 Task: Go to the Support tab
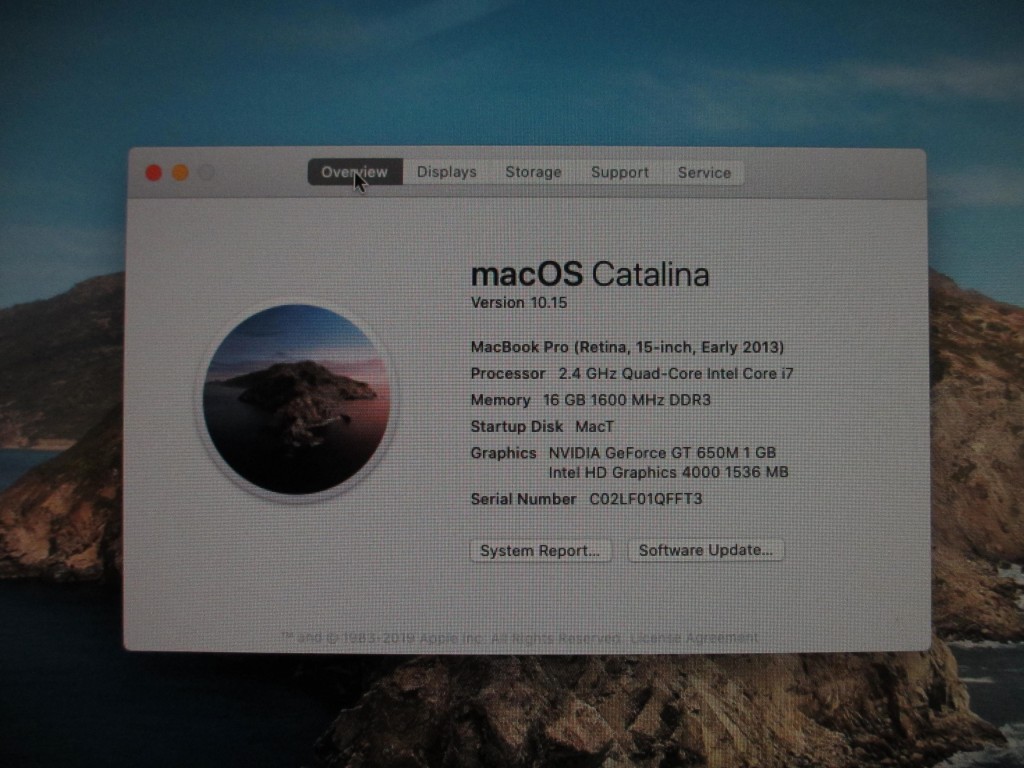click(620, 172)
